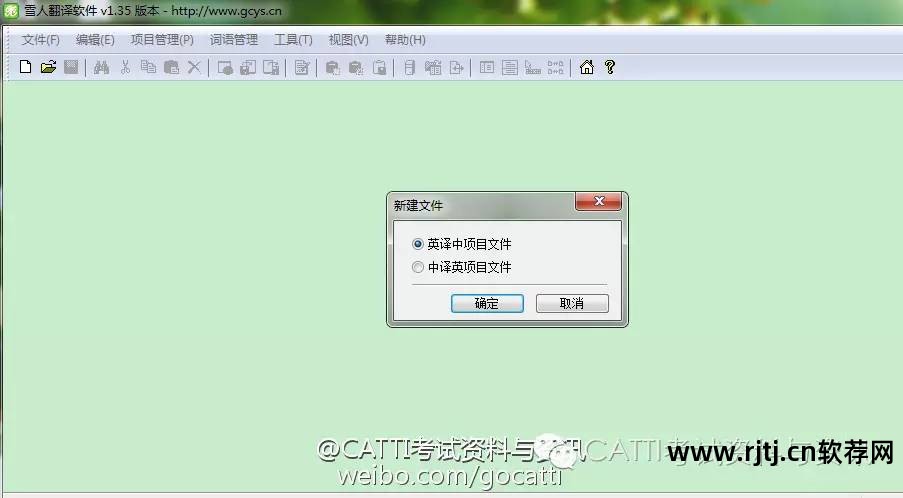Click the Delete X icon in toolbar
The height and width of the screenshot is (498, 903).
[x=194, y=67]
